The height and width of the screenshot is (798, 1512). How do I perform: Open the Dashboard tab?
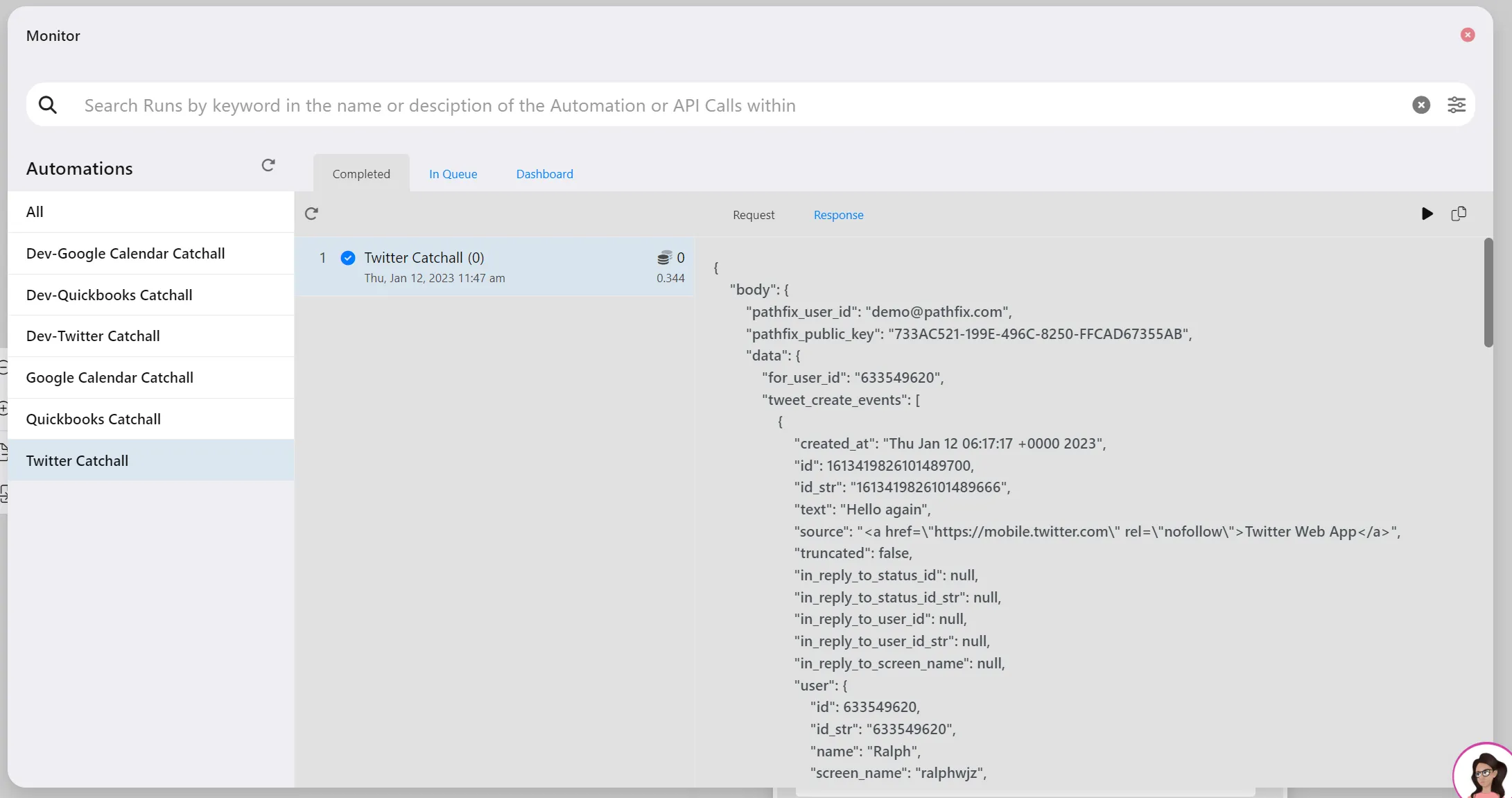click(x=544, y=174)
